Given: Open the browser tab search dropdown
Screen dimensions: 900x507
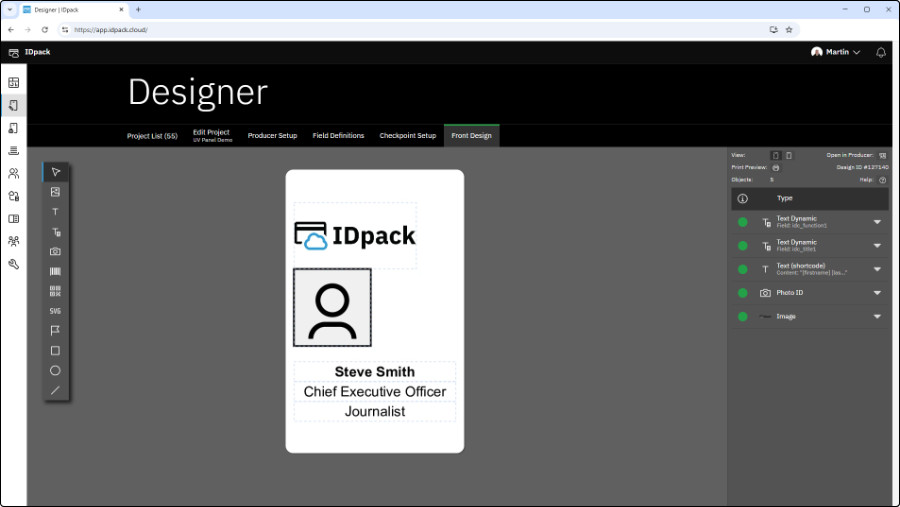Looking at the screenshot, I should (x=10, y=10).
